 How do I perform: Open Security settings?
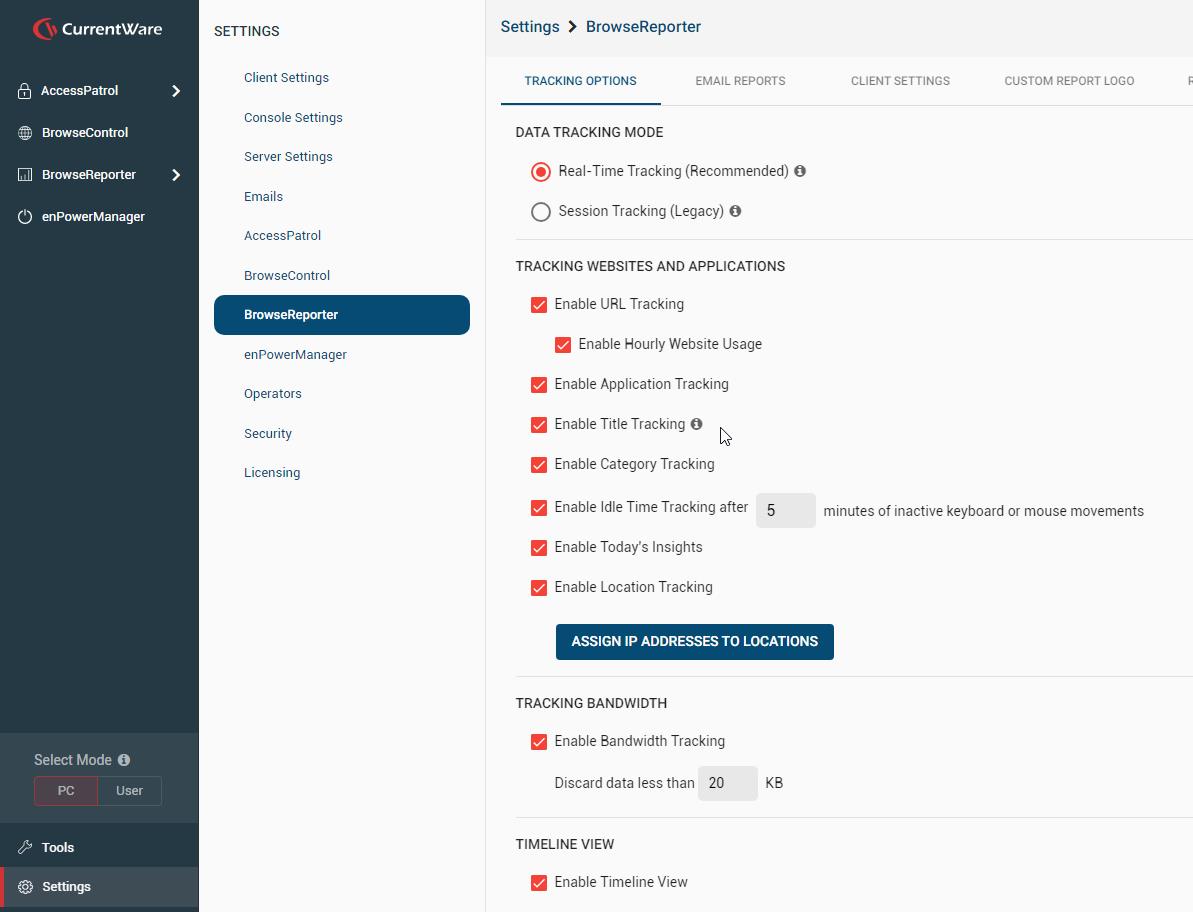(x=268, y=434)
